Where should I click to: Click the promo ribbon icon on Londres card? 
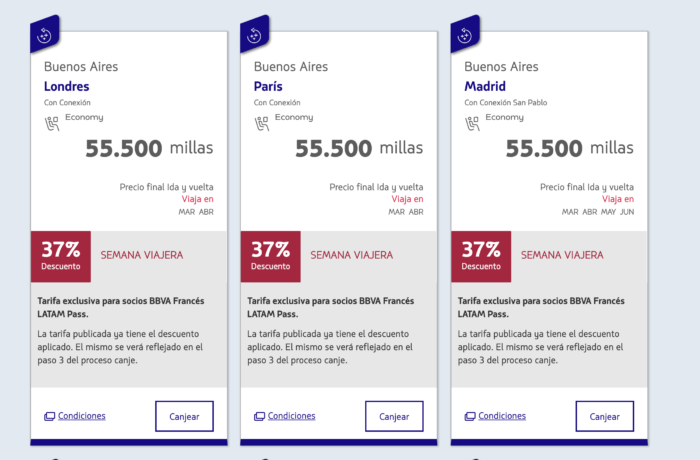tap(45, 35)
